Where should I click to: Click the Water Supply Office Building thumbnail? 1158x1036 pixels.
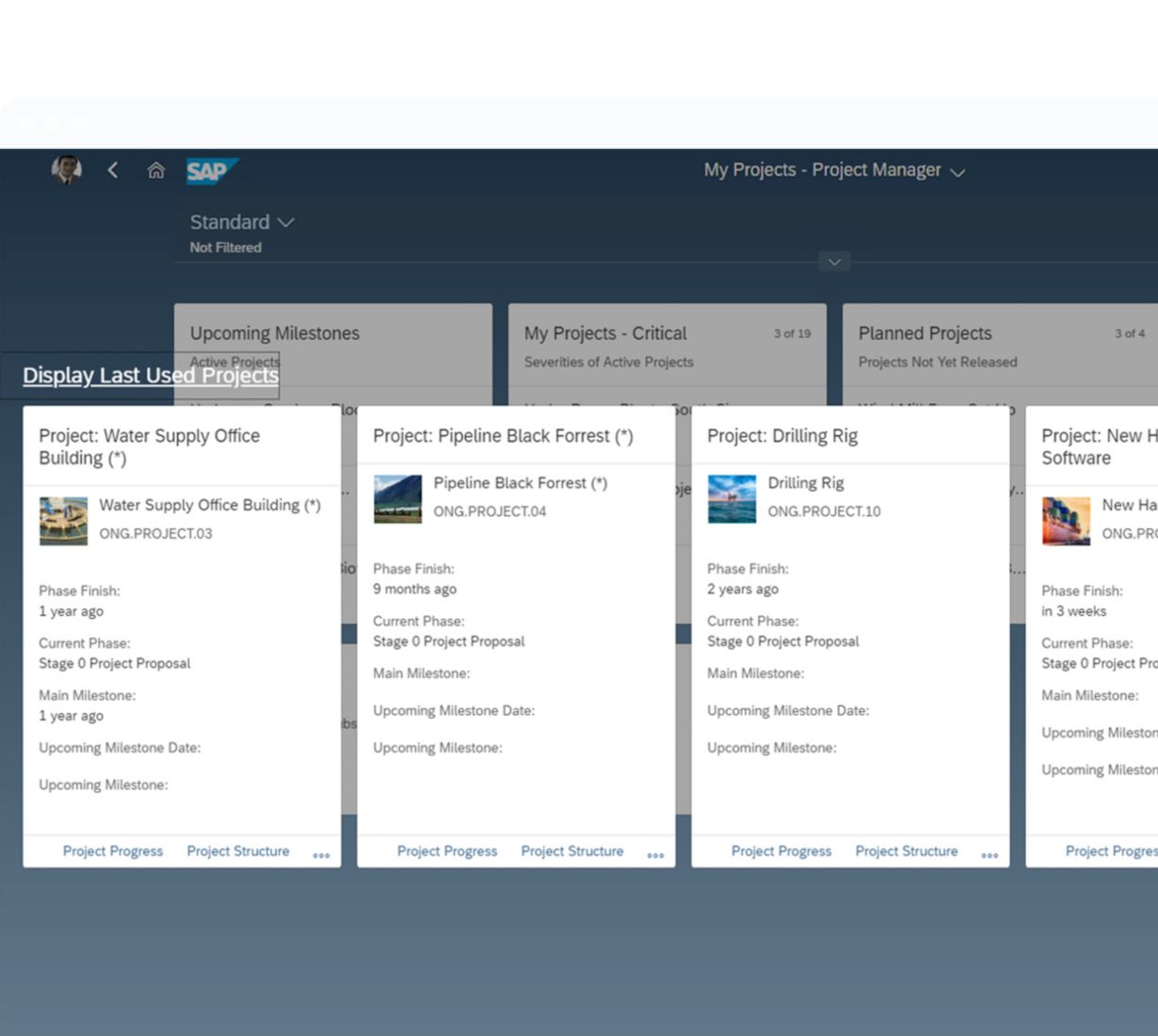tap(63, 520)
